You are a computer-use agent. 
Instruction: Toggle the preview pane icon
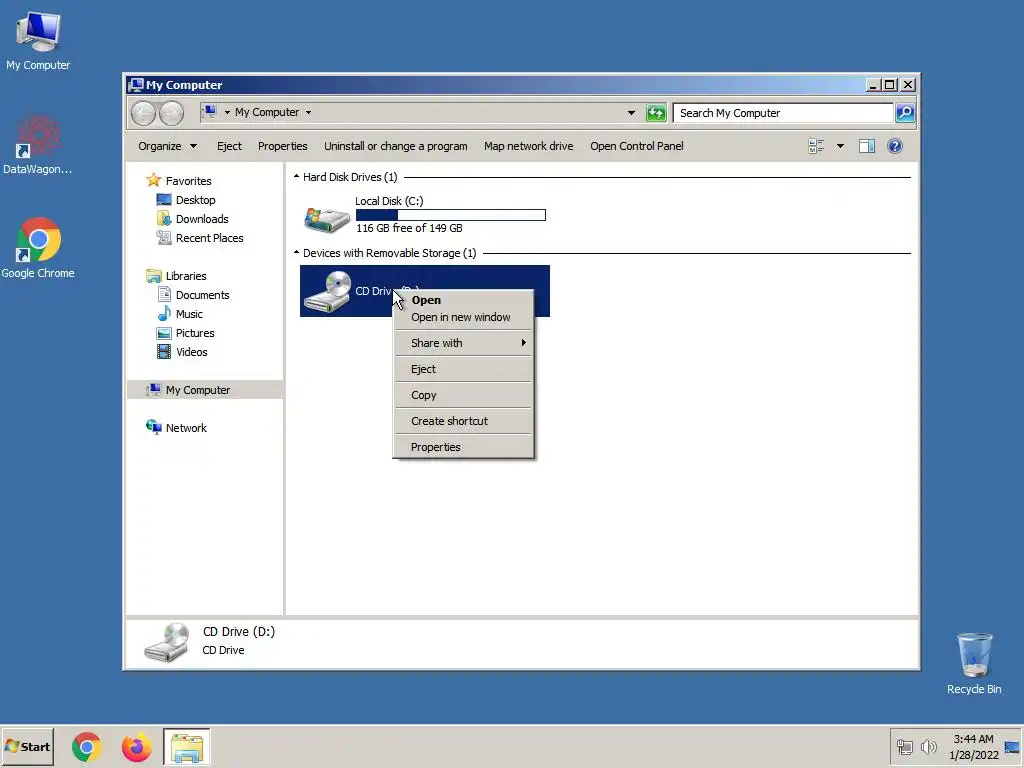[867, 146]
